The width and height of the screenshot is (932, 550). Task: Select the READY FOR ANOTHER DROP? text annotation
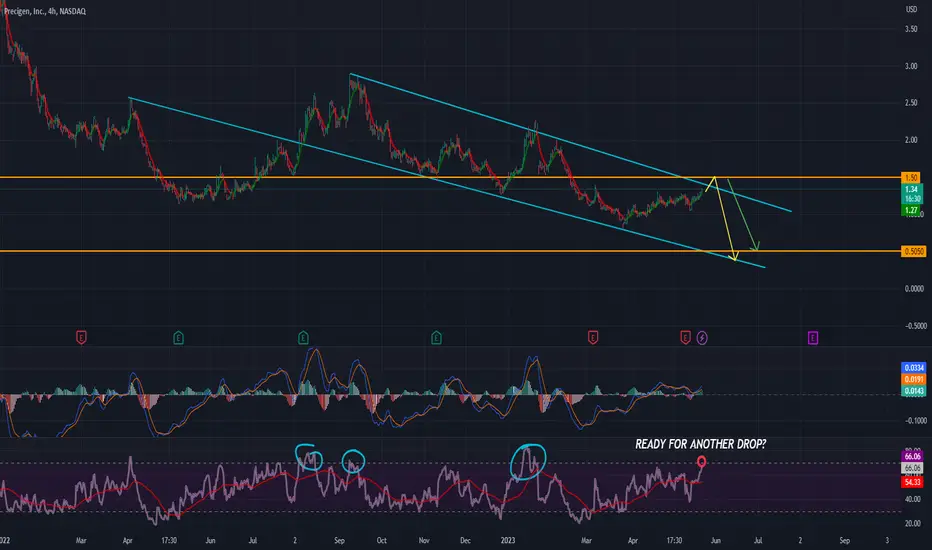click(x=700, y=444)
